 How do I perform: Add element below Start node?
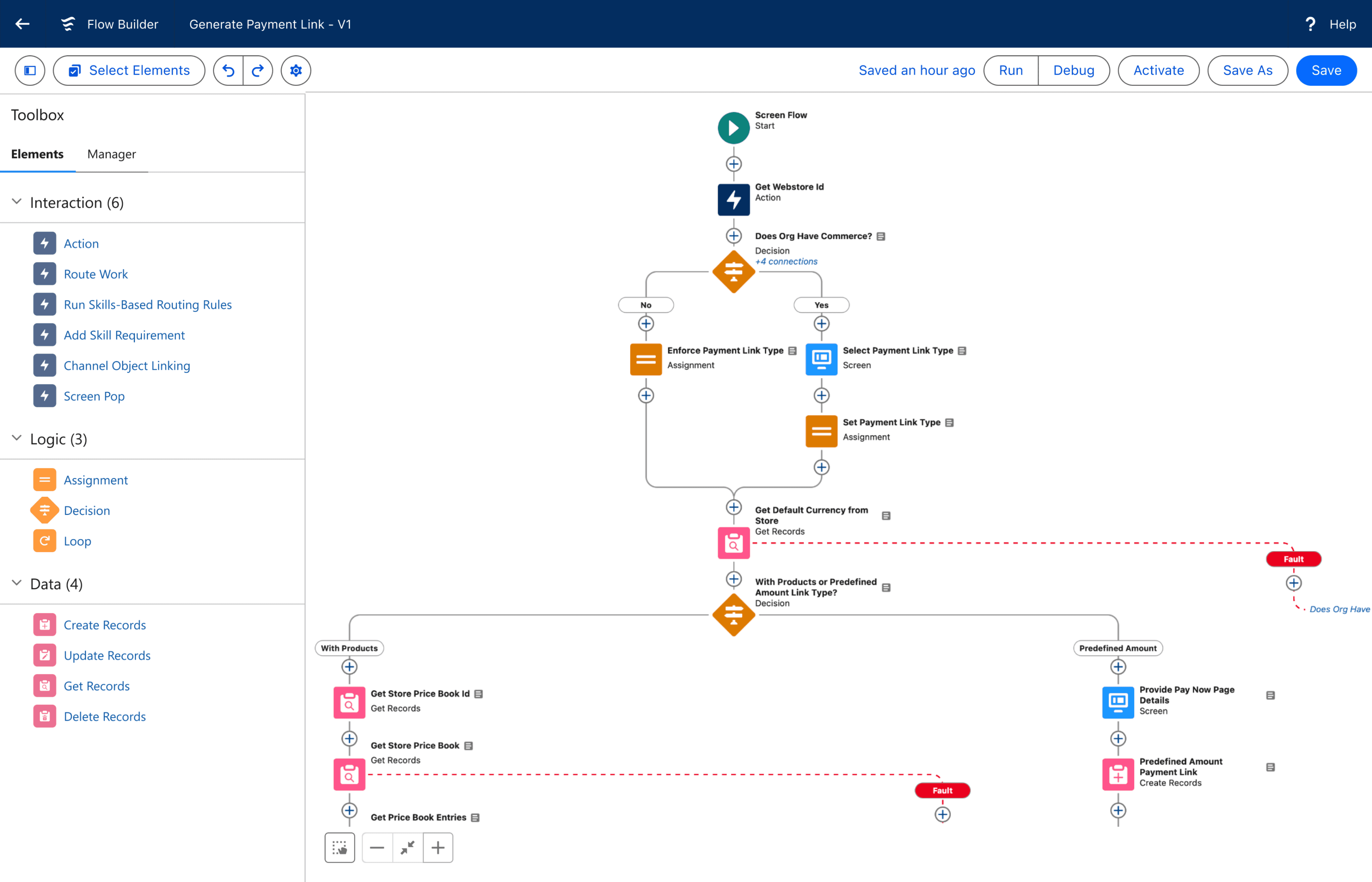[733, 164]
